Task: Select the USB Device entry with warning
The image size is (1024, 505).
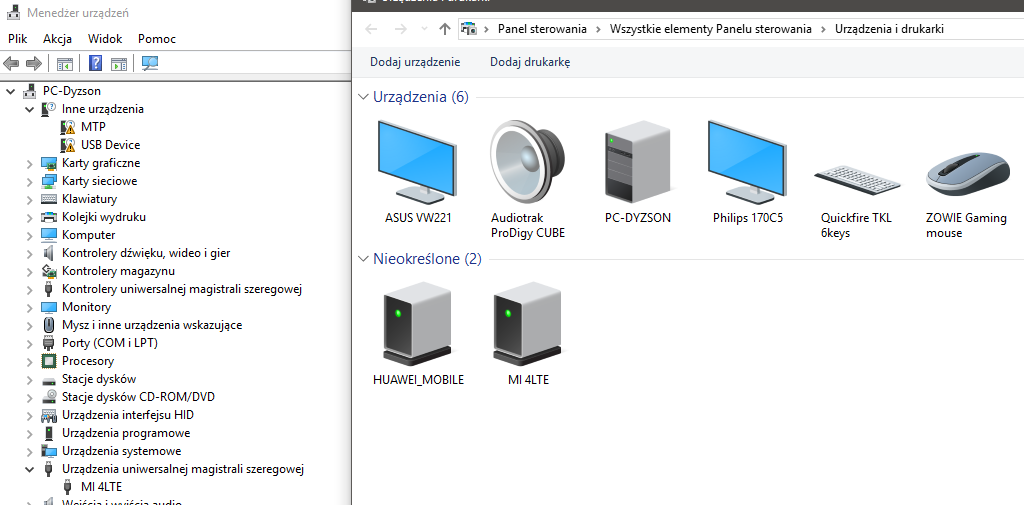Action: (110, 145)
